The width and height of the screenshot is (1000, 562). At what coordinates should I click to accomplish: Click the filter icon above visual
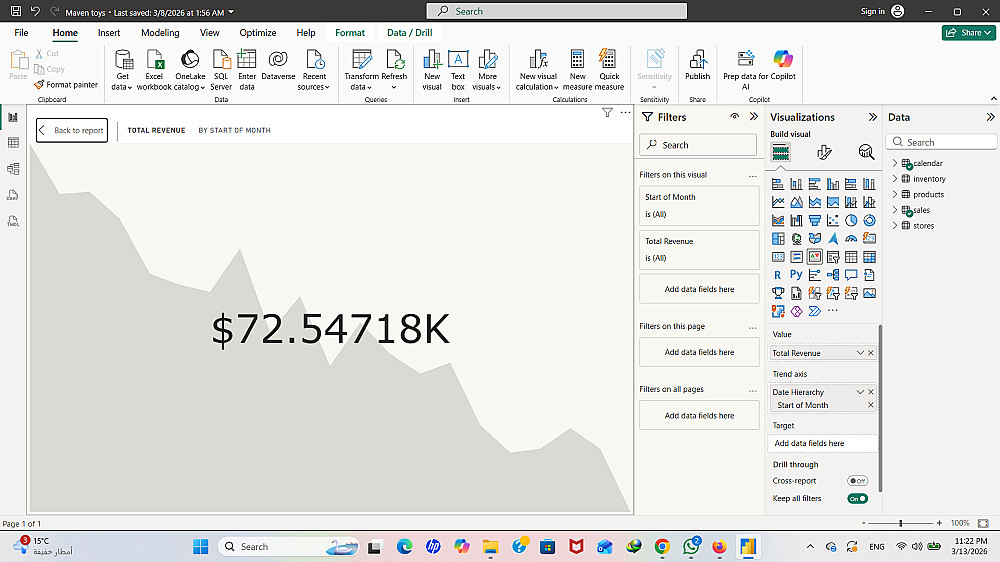click(x=607, y=113)
